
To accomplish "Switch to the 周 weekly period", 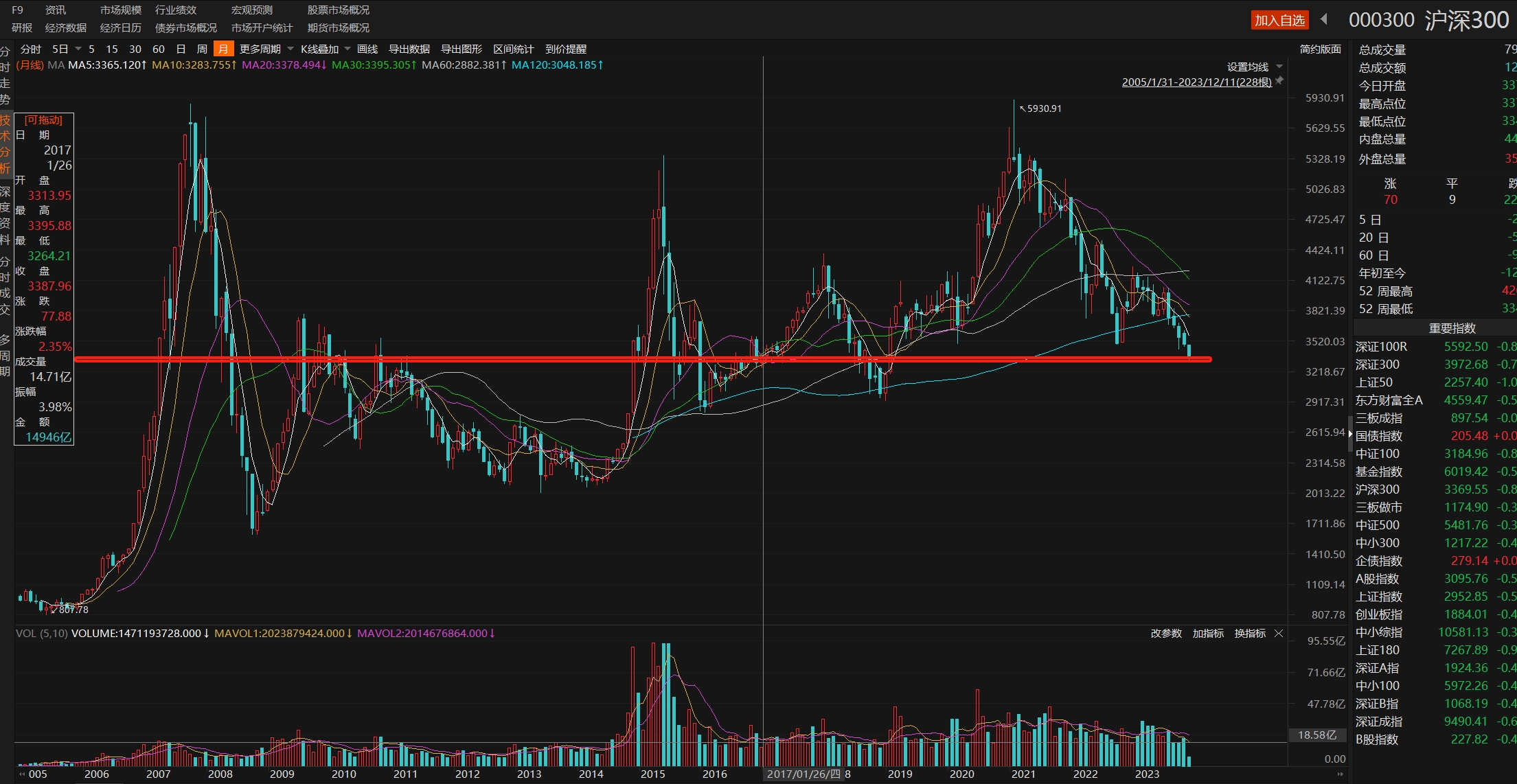I will pos(202,49).
